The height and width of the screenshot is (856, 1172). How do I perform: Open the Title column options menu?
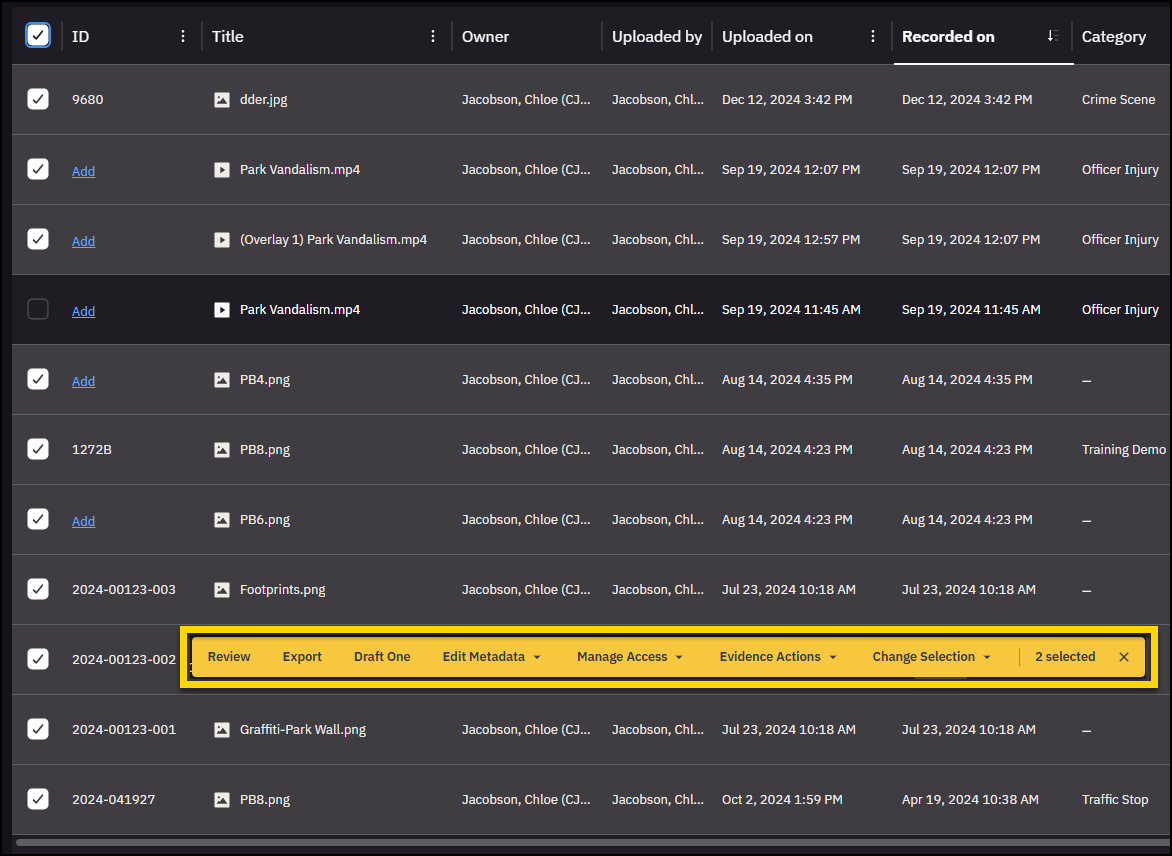pyautogui.click(x=432, y=36)
